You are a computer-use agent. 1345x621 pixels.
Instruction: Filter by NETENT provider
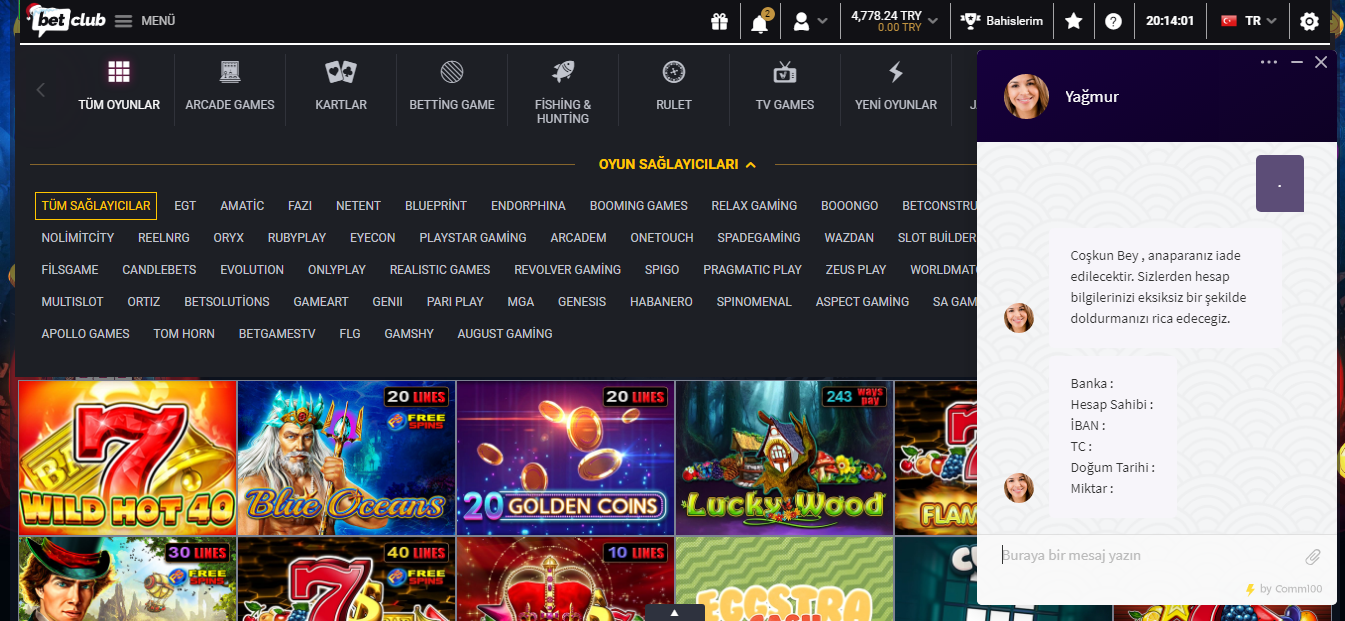tap(358, 206)
